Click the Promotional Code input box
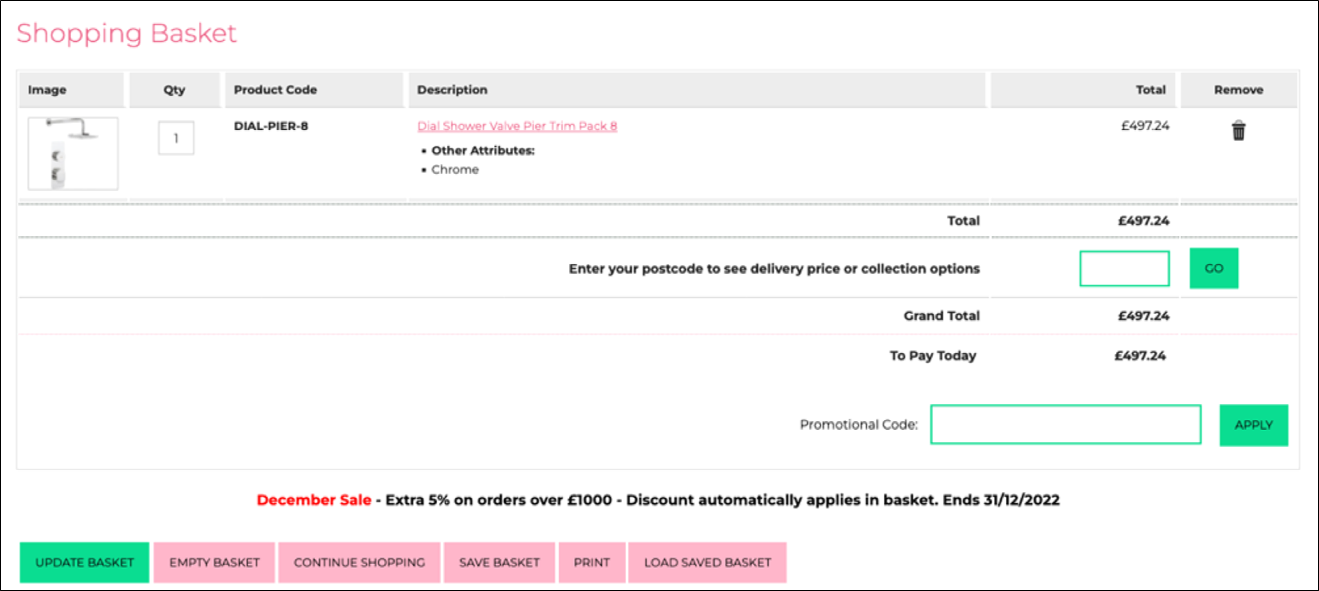 click(x=1065, y=425)
